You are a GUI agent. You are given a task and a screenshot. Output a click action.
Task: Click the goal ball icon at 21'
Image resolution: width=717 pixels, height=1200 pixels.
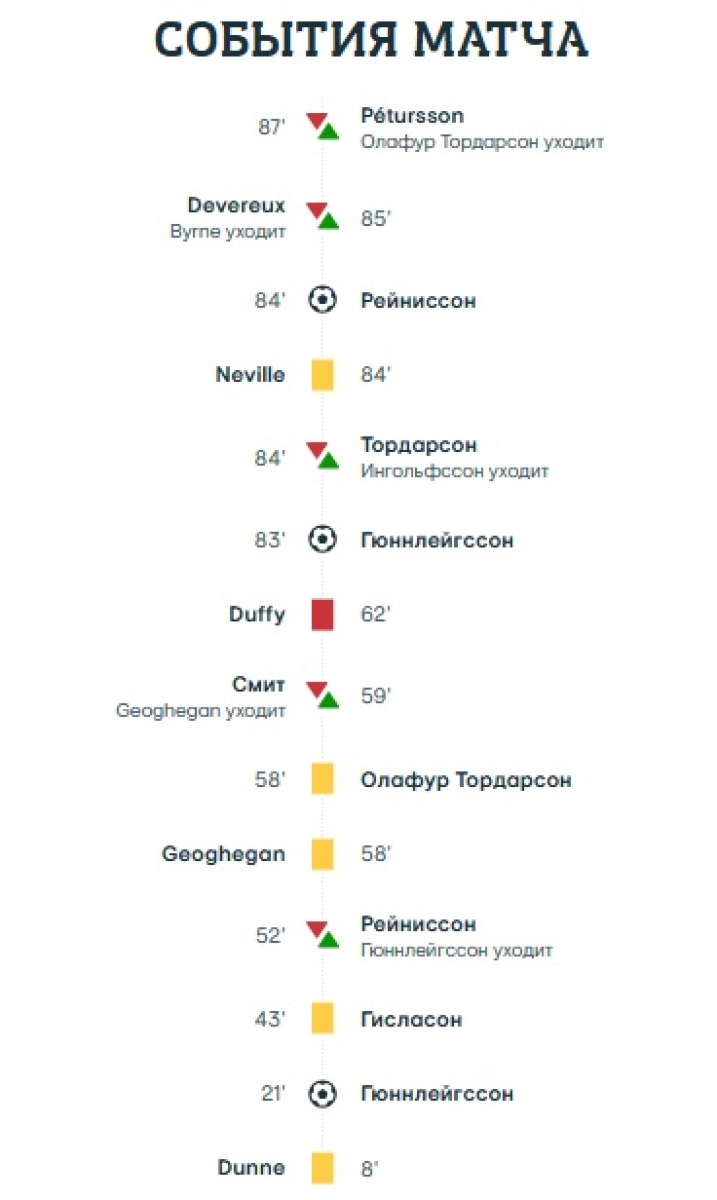point(322,1094)
